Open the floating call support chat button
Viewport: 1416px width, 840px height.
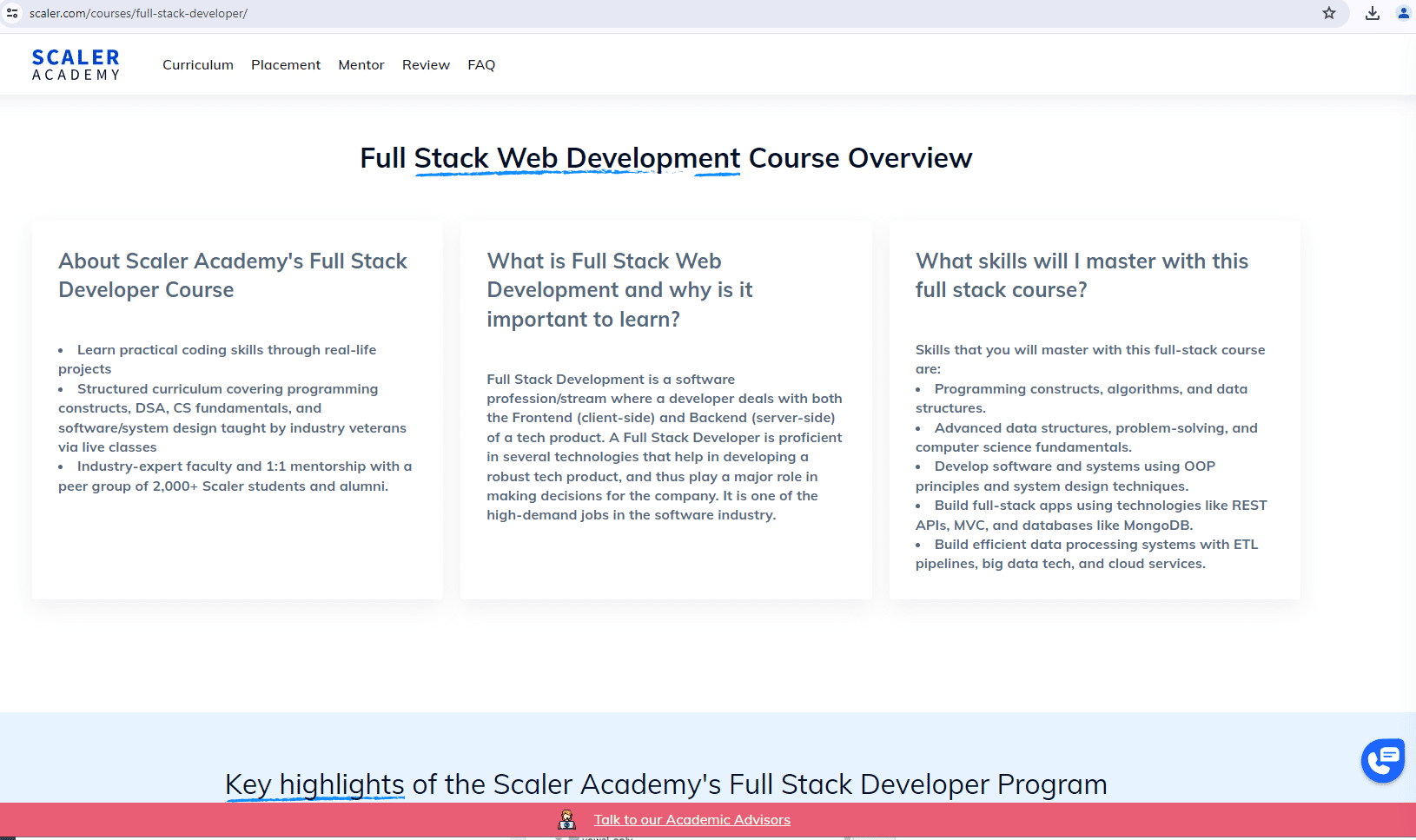point(1383,760)
